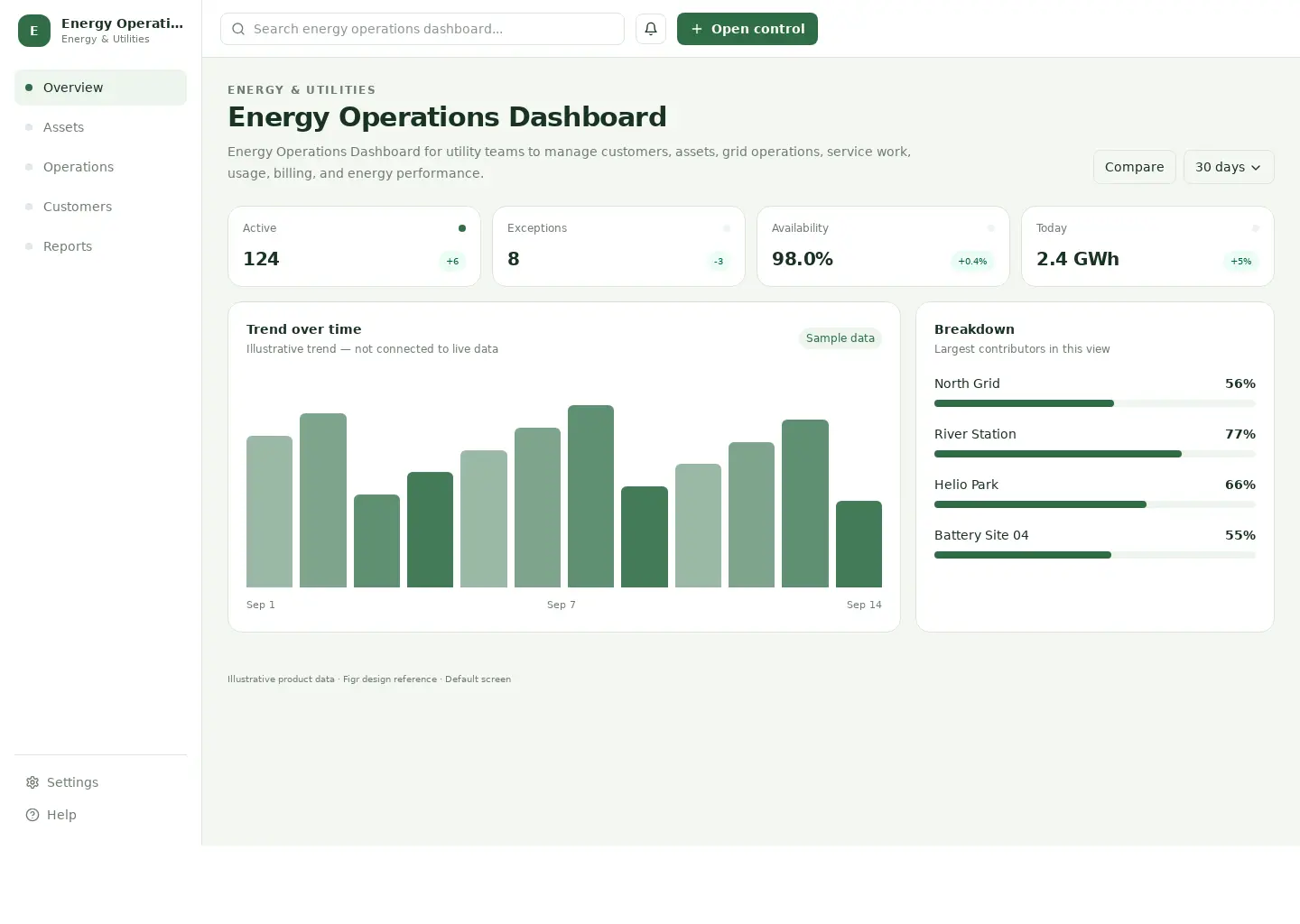Click the 77% value for River Station

[x=1240, y=434]
